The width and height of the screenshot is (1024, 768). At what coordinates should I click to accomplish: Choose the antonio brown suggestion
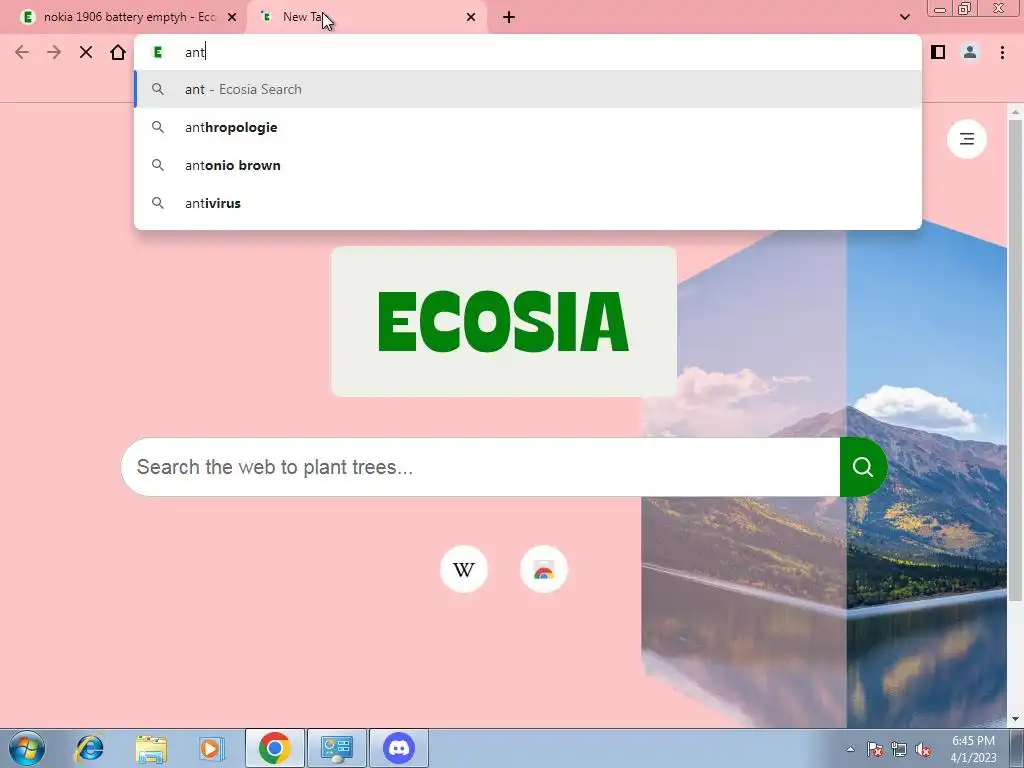tap(528, 165)
